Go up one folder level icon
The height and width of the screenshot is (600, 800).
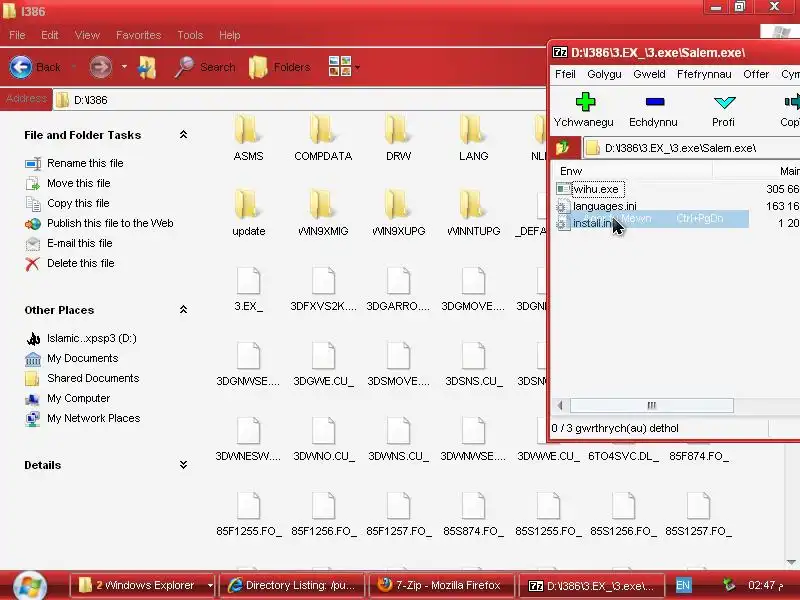(x=147, y=67)
